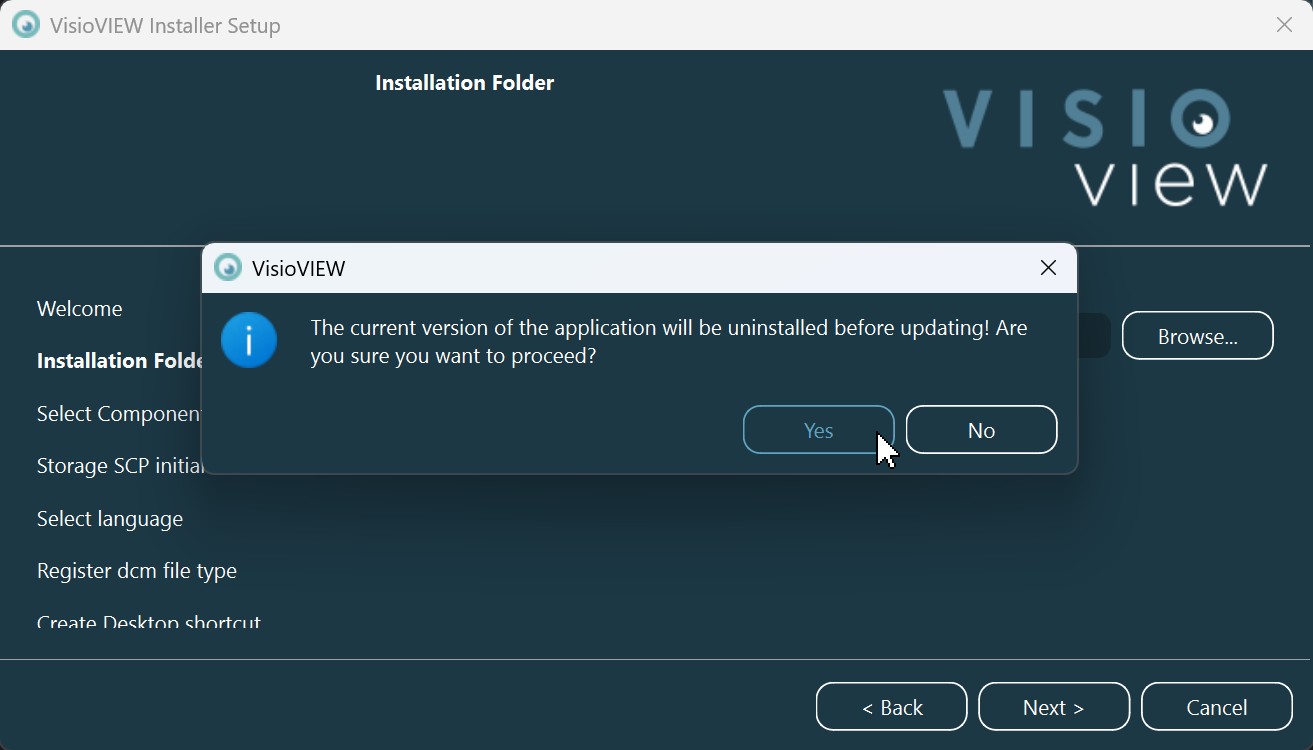
Task: Click No to decline the uninstall
Action: pyautogui.click(x=981, y=430)
